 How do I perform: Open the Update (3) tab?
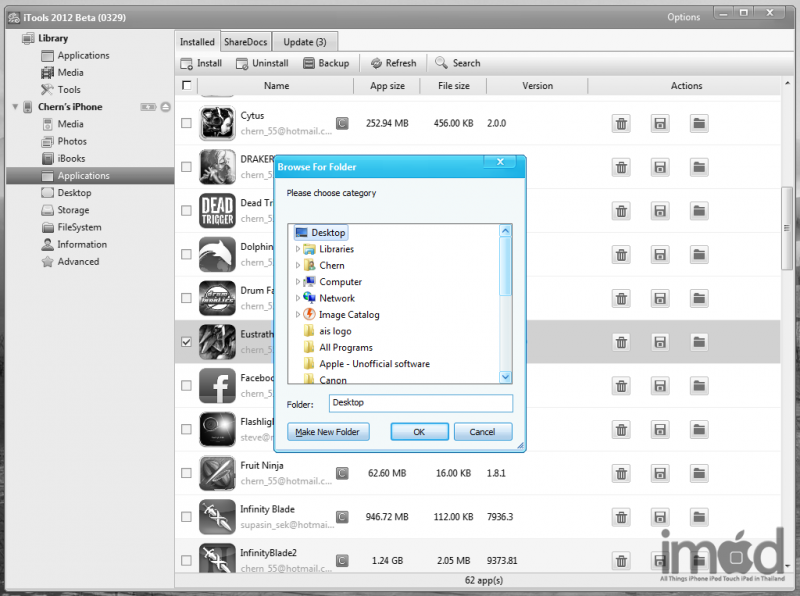click(304, 42)
